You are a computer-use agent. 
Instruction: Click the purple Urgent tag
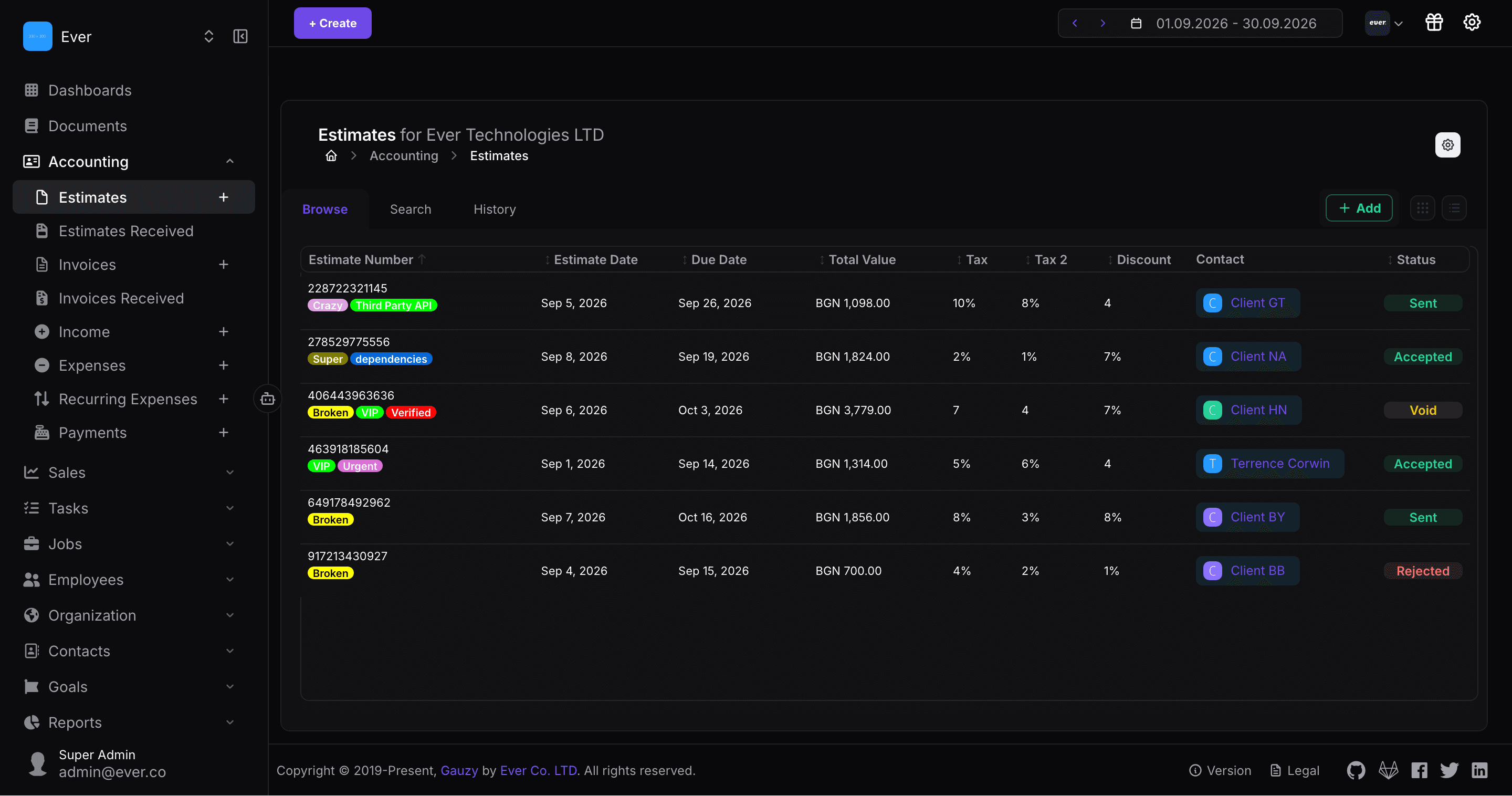pos(360,466)
